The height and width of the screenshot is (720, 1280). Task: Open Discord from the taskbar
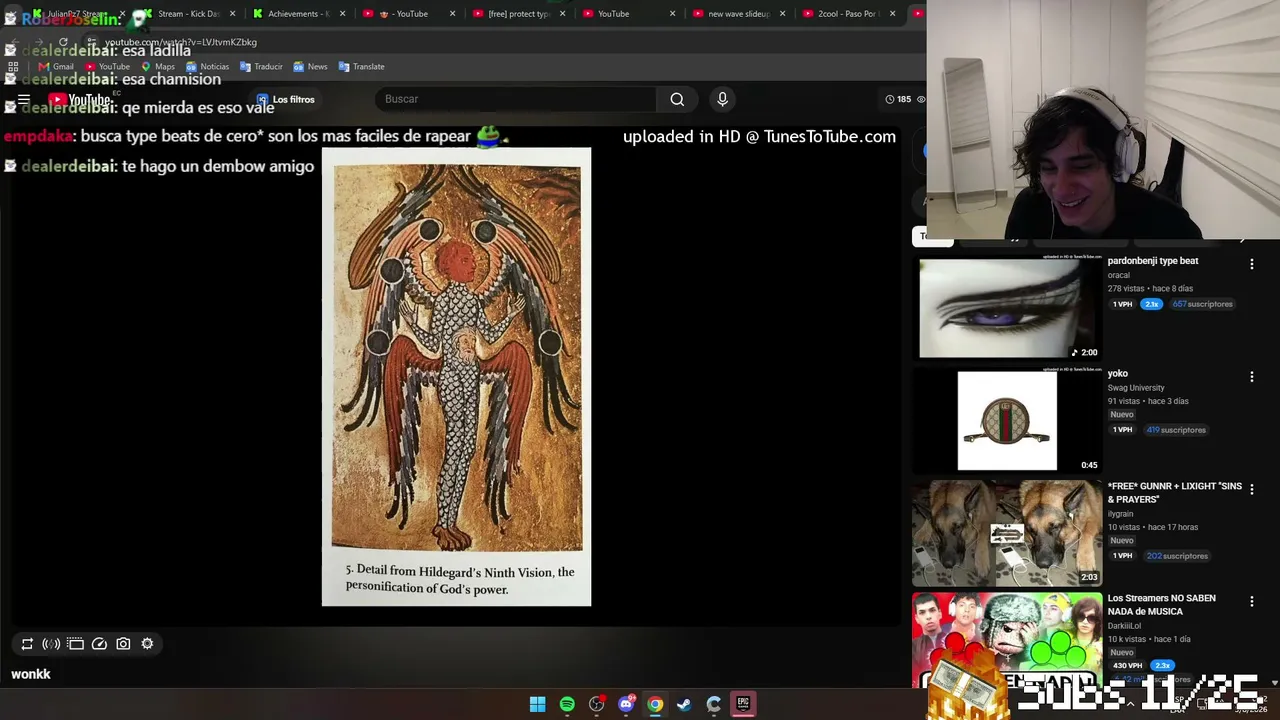click(626, 704)
